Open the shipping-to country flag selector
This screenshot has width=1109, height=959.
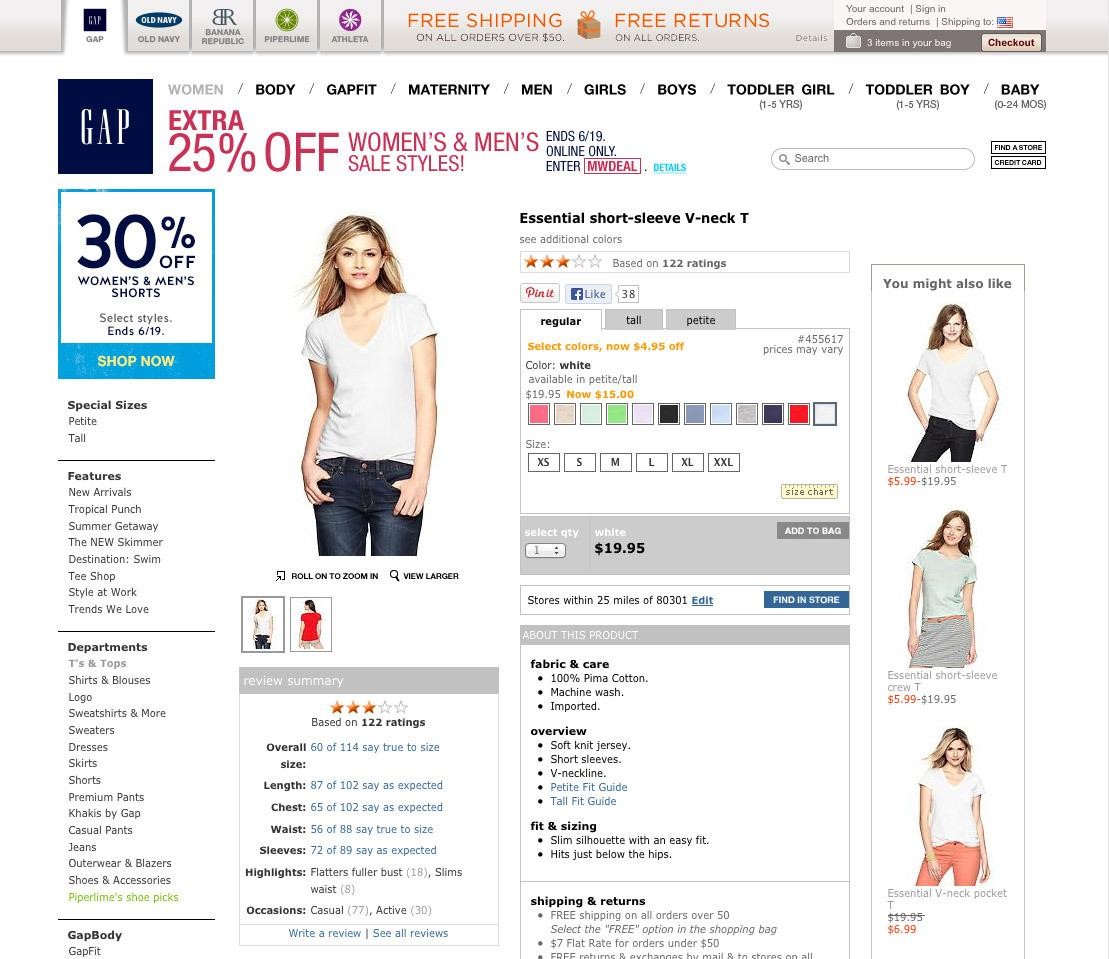pyautogui.click(x=1004, y=22)
